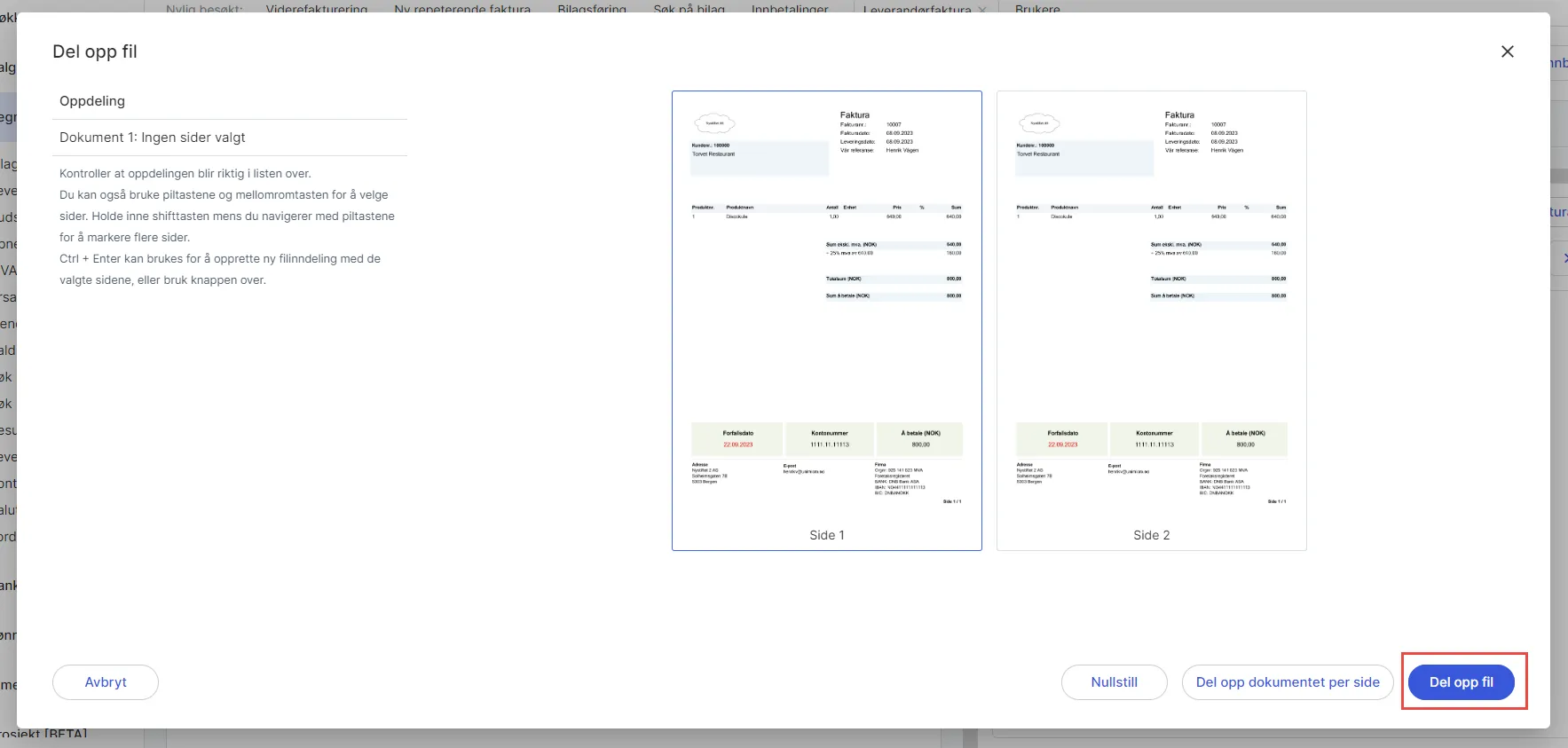Select the Side 1 page thumbnail
The height and width of the screenshot is (748, 1568).
[827, 320]
